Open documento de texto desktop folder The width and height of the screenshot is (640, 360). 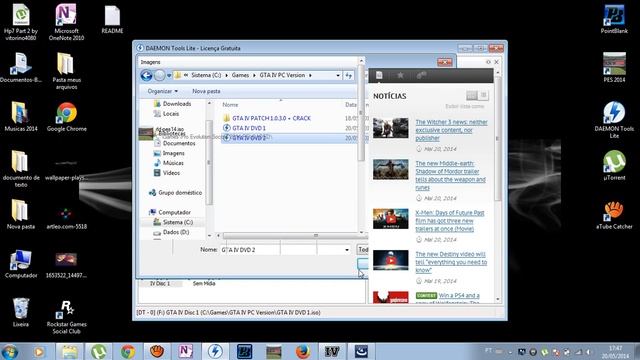click(x=21, y=168)
